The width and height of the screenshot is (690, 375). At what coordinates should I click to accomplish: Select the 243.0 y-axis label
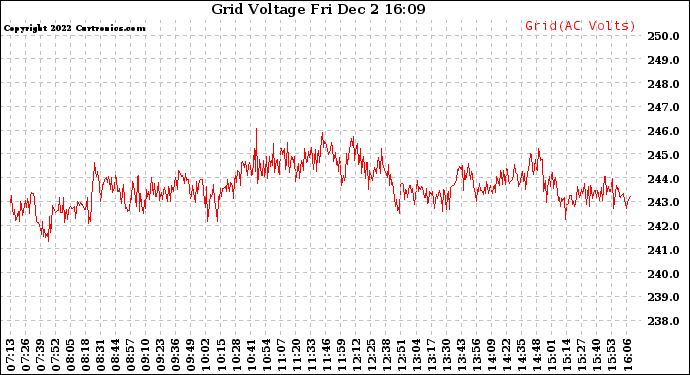pos(663,202)
